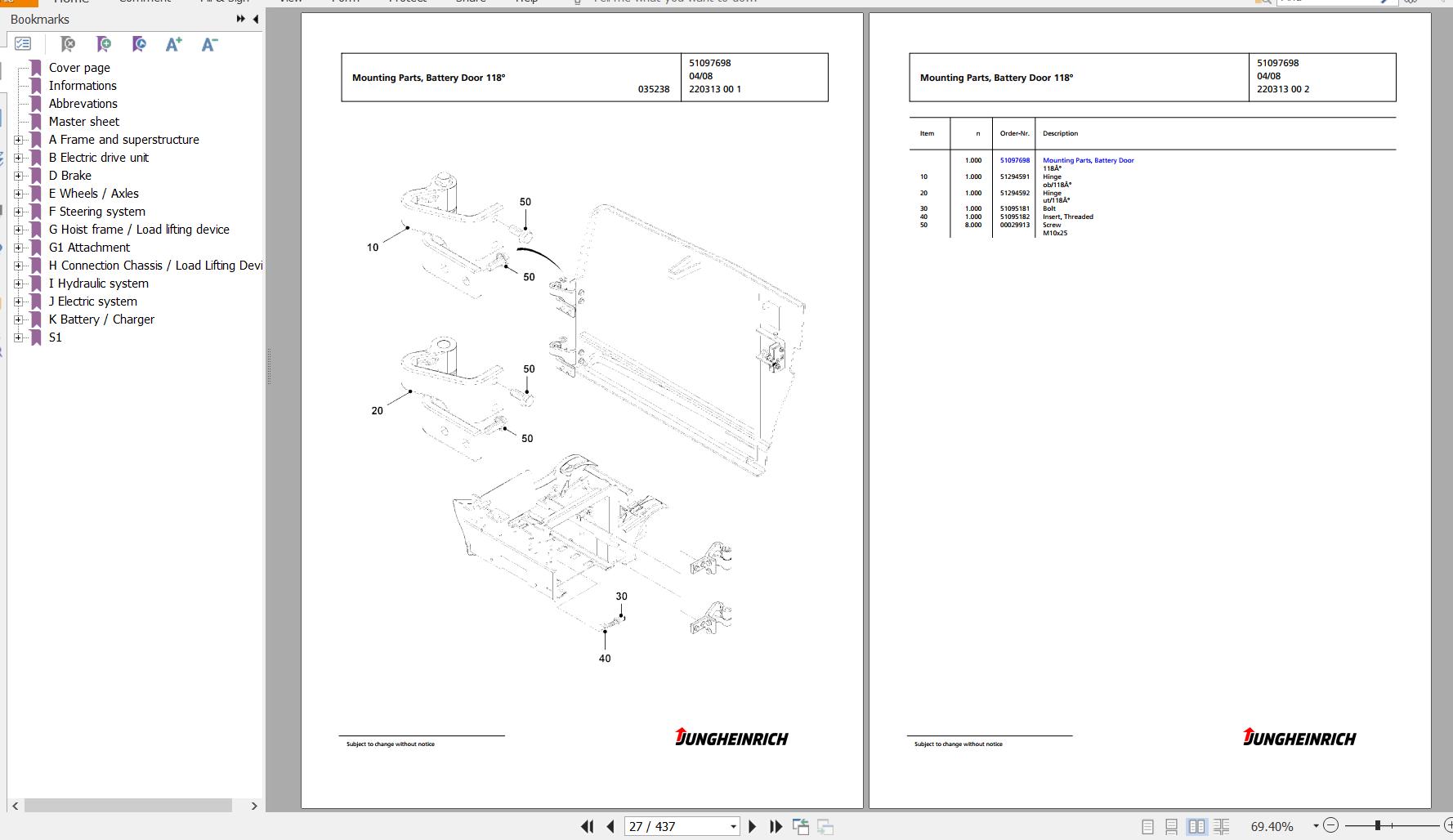Click the bookmarks horizontal scrollbar thumb
This screenshot has width=1453, height=840.
(128, 806)
